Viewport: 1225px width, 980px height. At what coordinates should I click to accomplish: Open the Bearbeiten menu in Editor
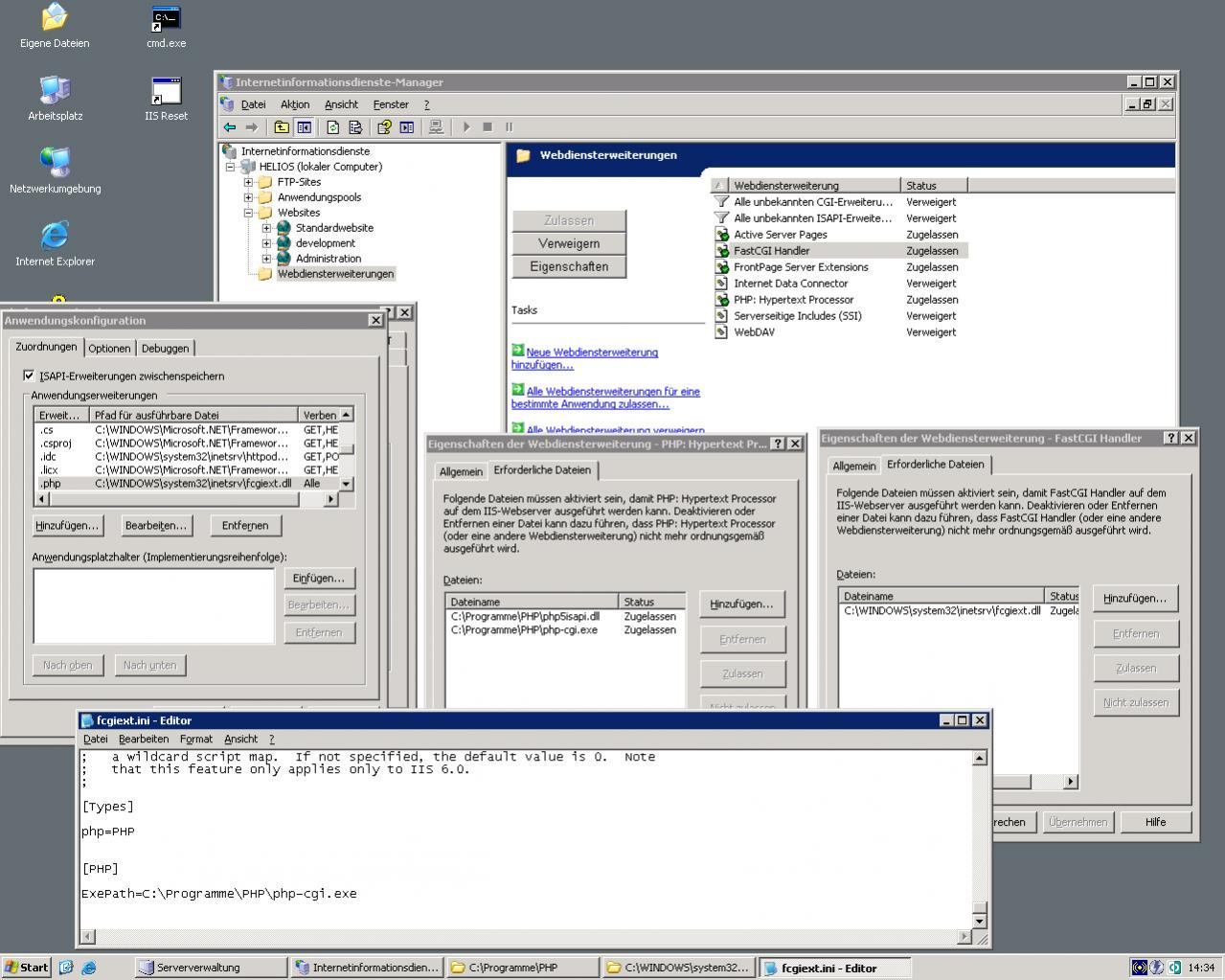[x=144, y=739]
